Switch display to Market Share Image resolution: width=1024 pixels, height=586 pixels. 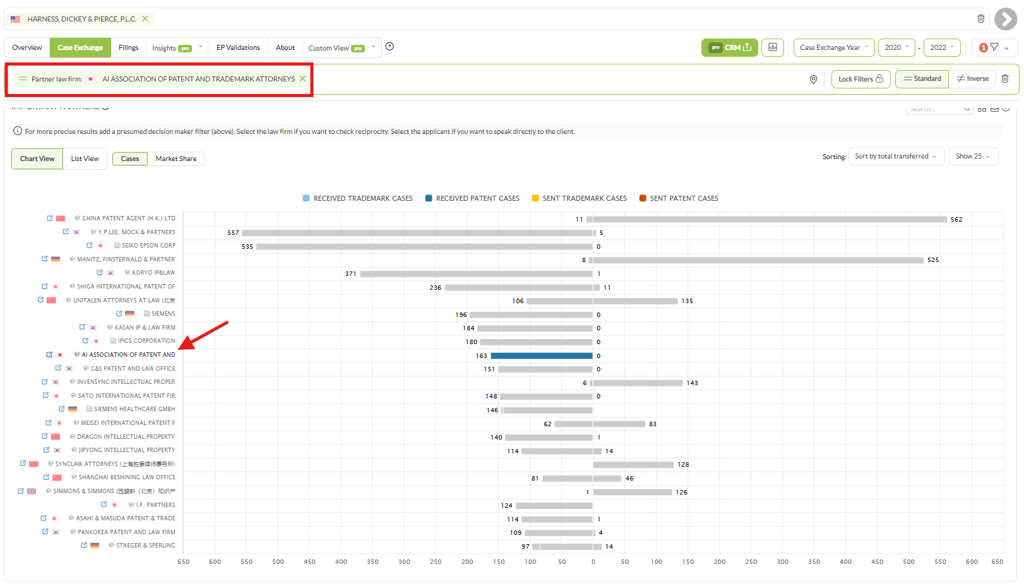tap(176, 159)
